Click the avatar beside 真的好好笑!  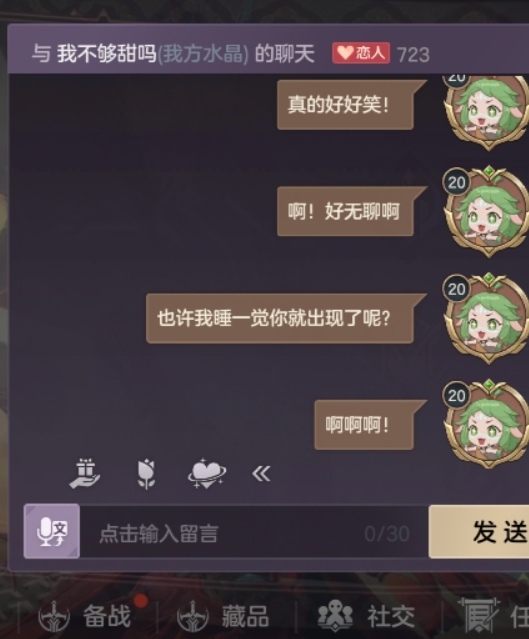tap(487, 112)
